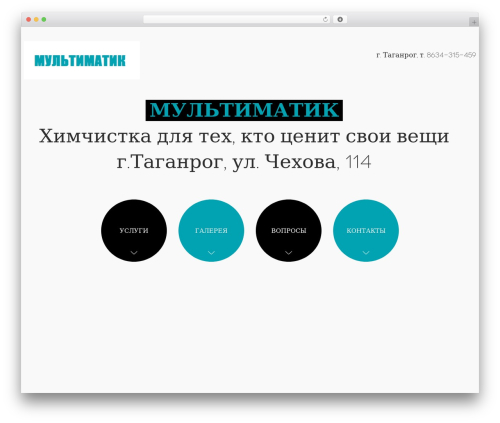This screenshot has width=500, height=423.
Task: Click the black МУЛЬТИМАТИК heading banner
Action: tap(244, 110)
